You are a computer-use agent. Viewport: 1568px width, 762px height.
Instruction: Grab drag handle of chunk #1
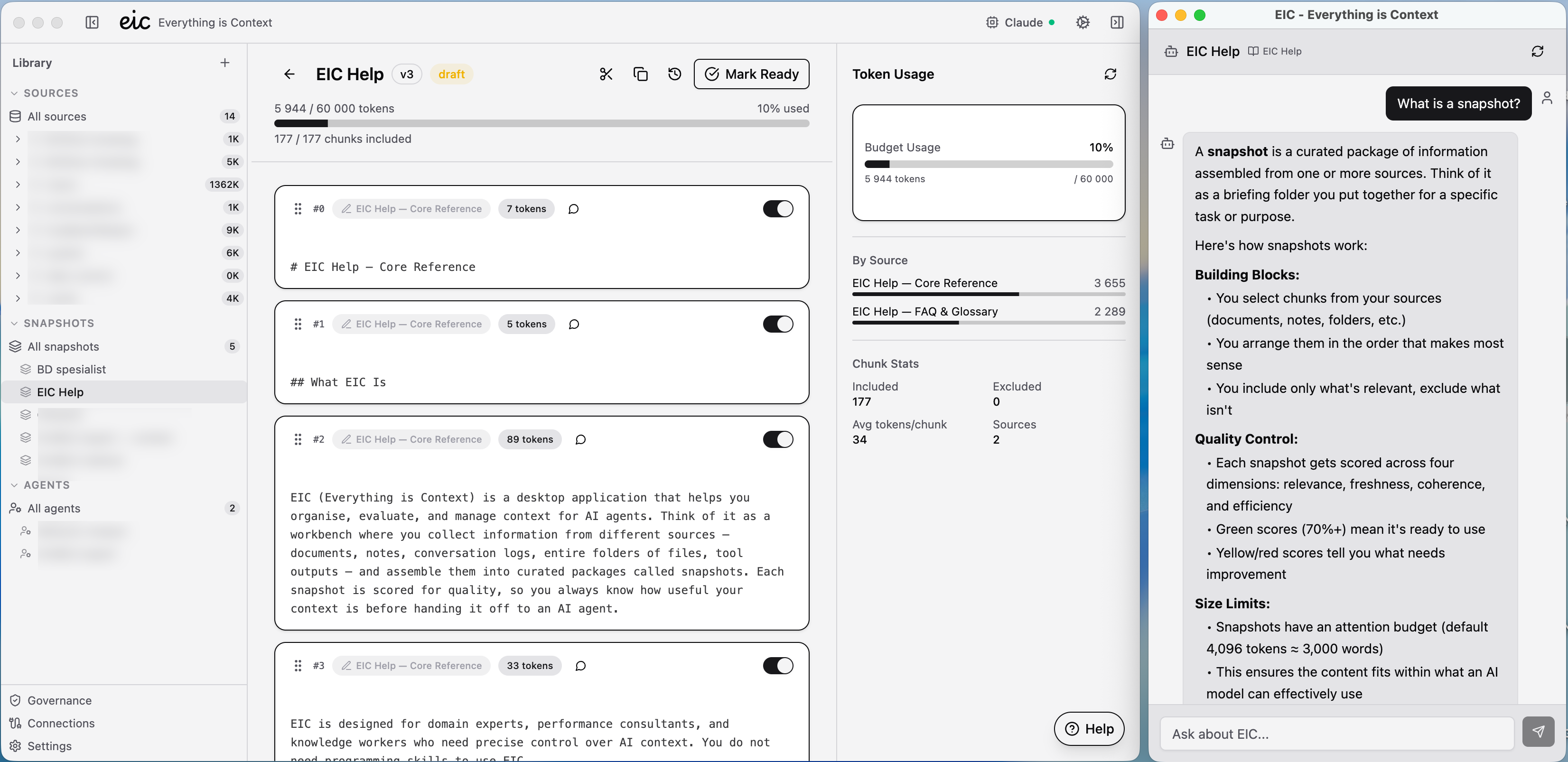(298, 325)
